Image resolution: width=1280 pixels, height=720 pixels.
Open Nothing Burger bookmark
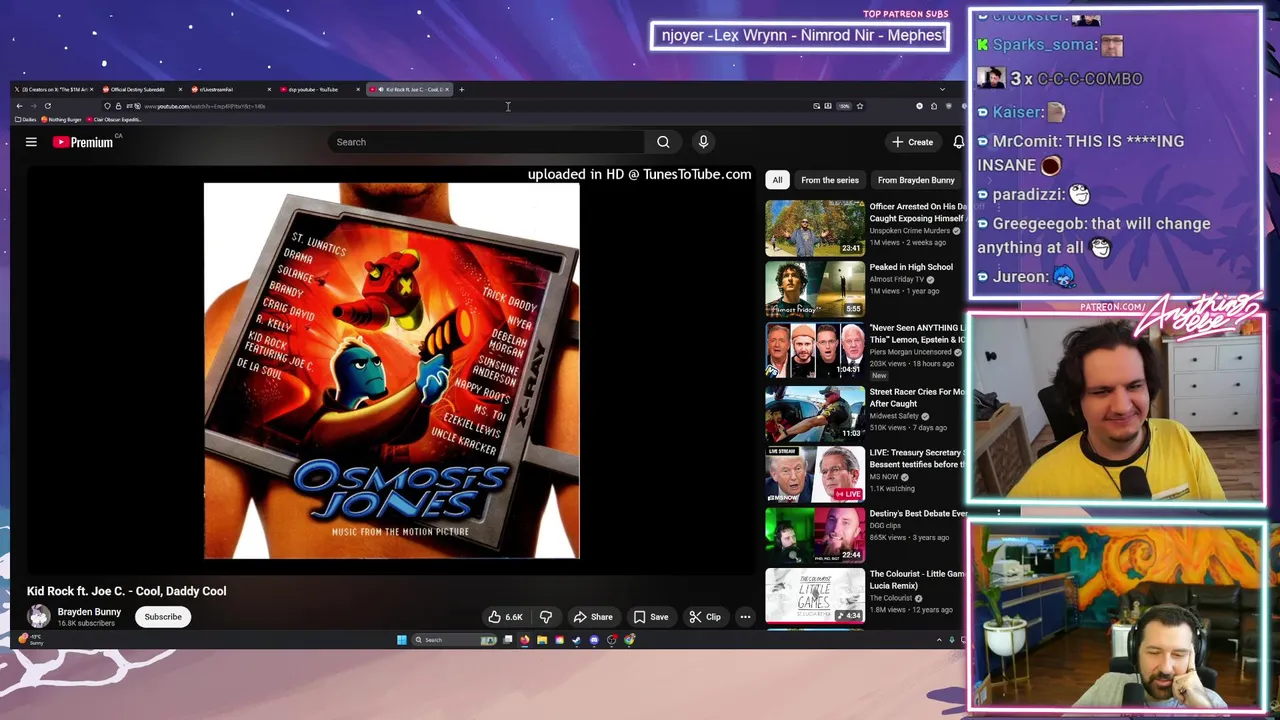pyautogui.click(x=63, y=119)
